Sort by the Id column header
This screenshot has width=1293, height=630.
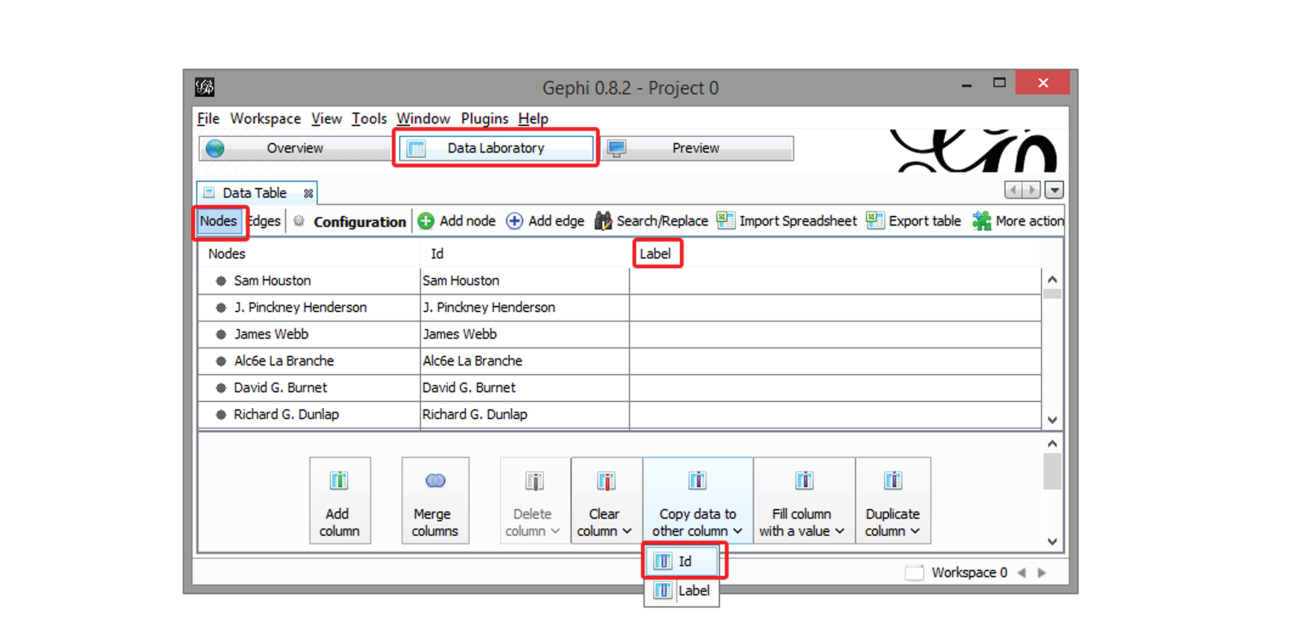point(525,254)
